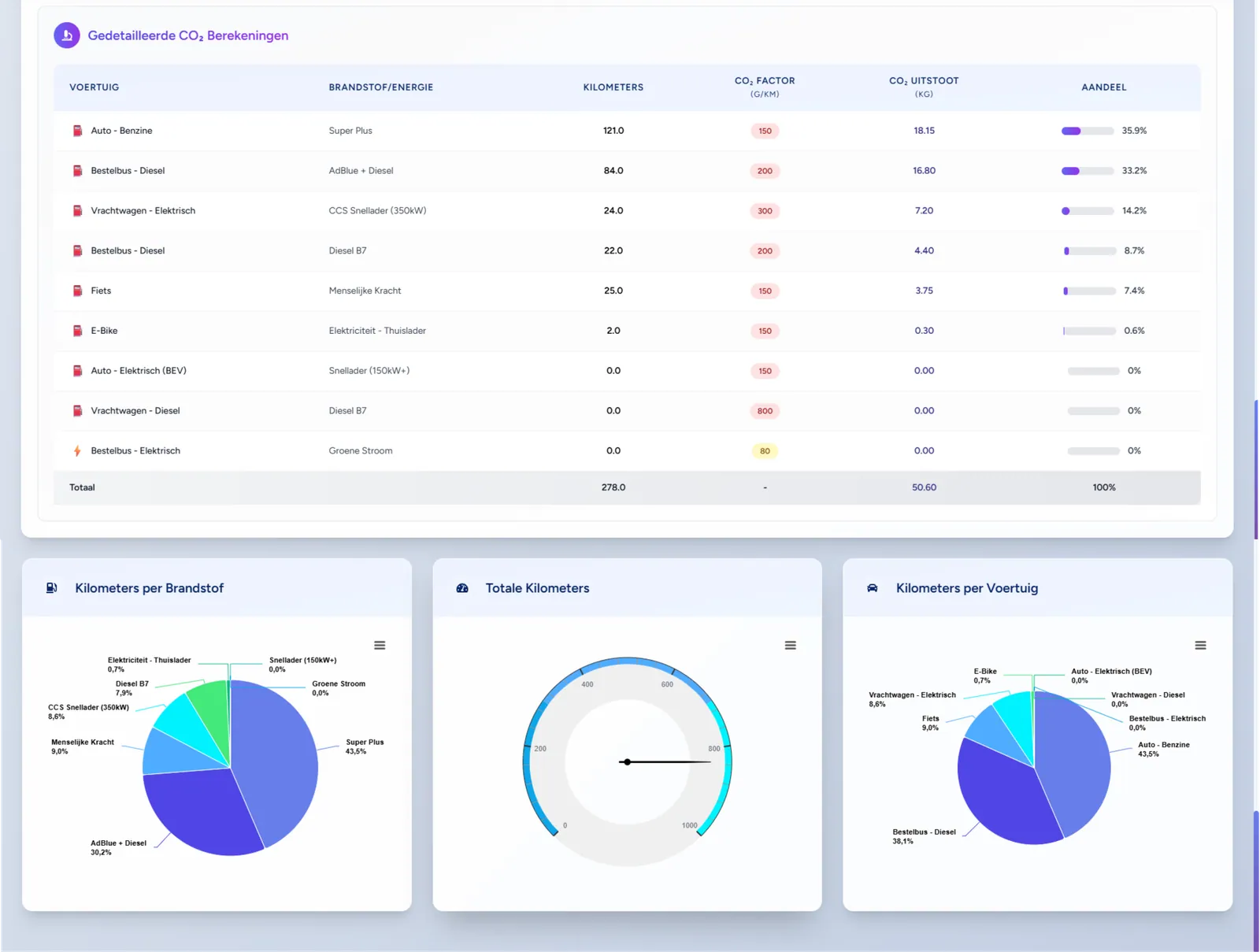Viewport: 1260px width, 952px height.
Task: Click the 8.7% share progress bar
Action: [x=1090, y=251]
